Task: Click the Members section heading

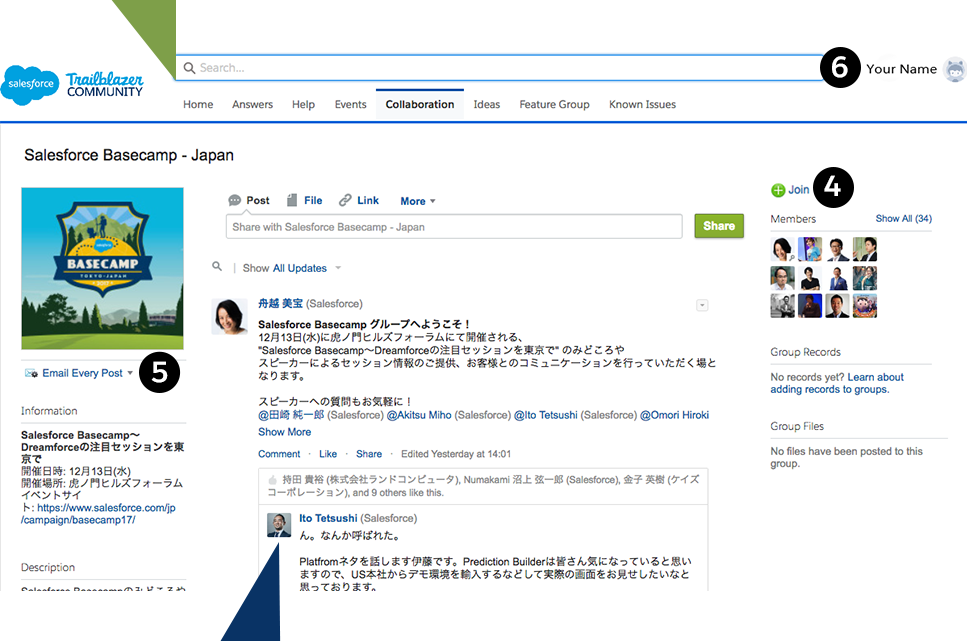Action: pos(793,219)
